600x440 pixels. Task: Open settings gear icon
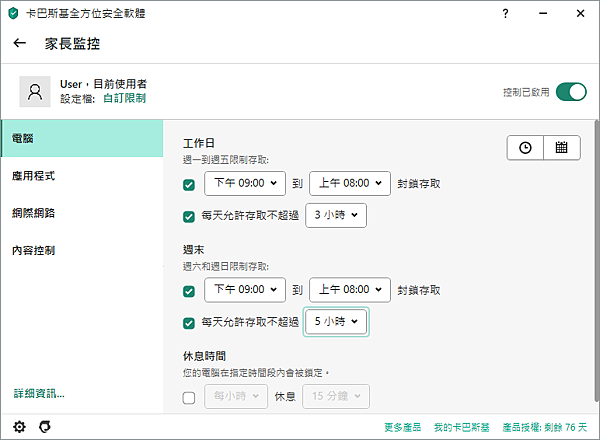click(19, 427)
